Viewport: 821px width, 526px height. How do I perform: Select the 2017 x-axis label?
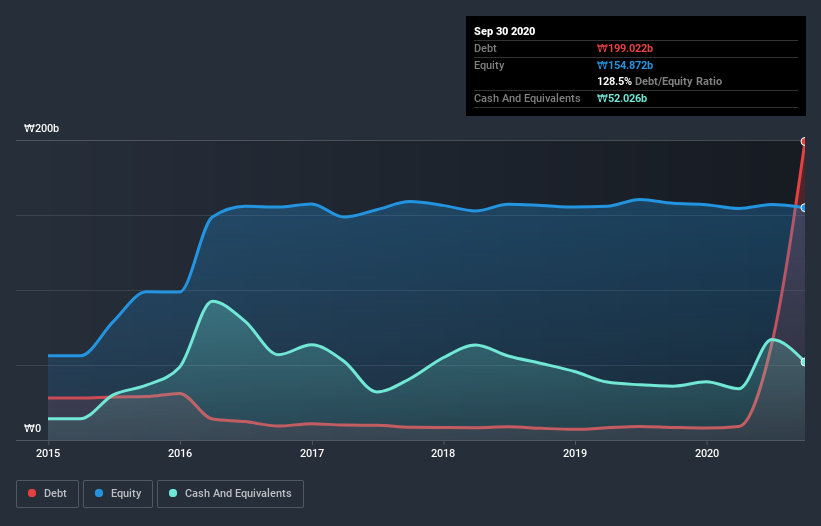[x=312, y=453]
